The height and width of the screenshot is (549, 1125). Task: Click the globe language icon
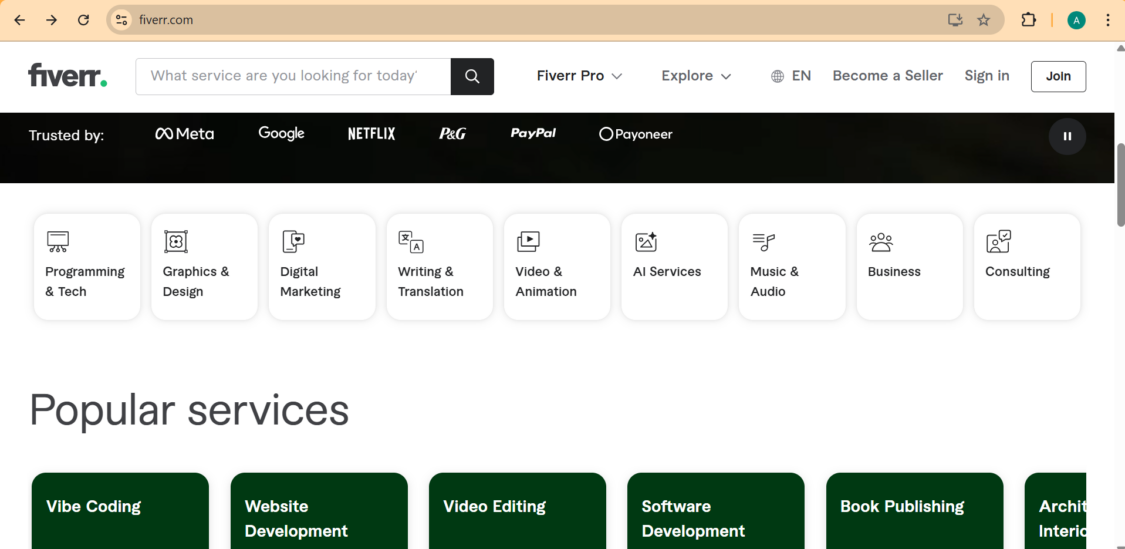coord(777,76)
